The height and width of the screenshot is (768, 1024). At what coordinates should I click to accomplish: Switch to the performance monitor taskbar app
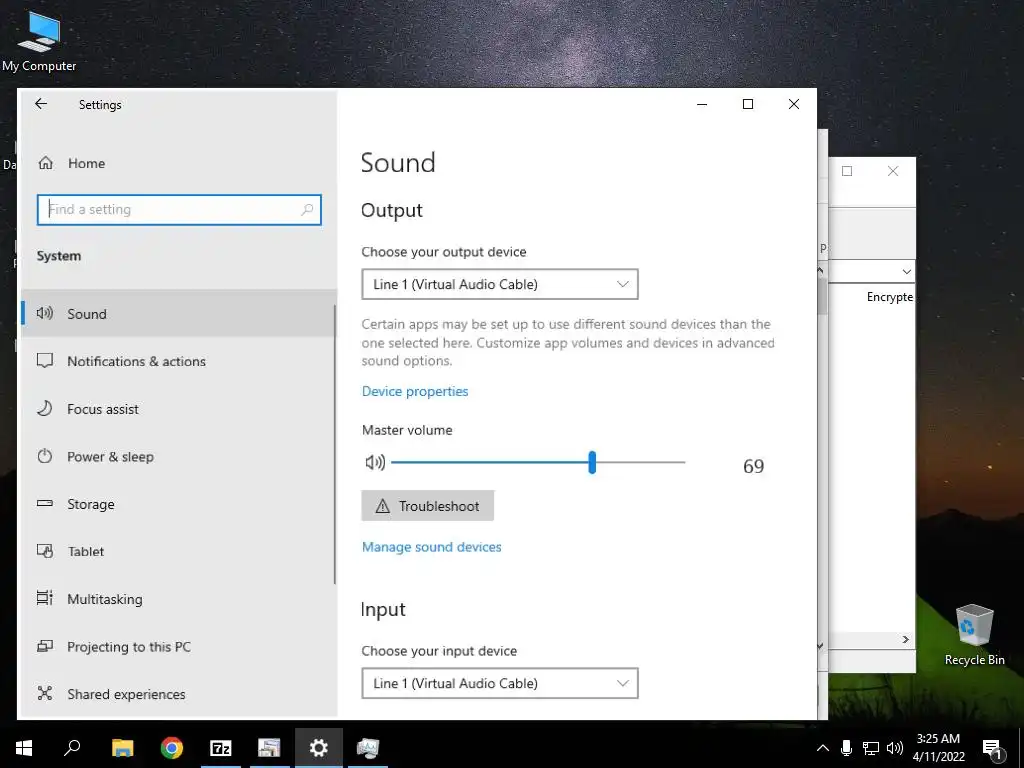368,748
